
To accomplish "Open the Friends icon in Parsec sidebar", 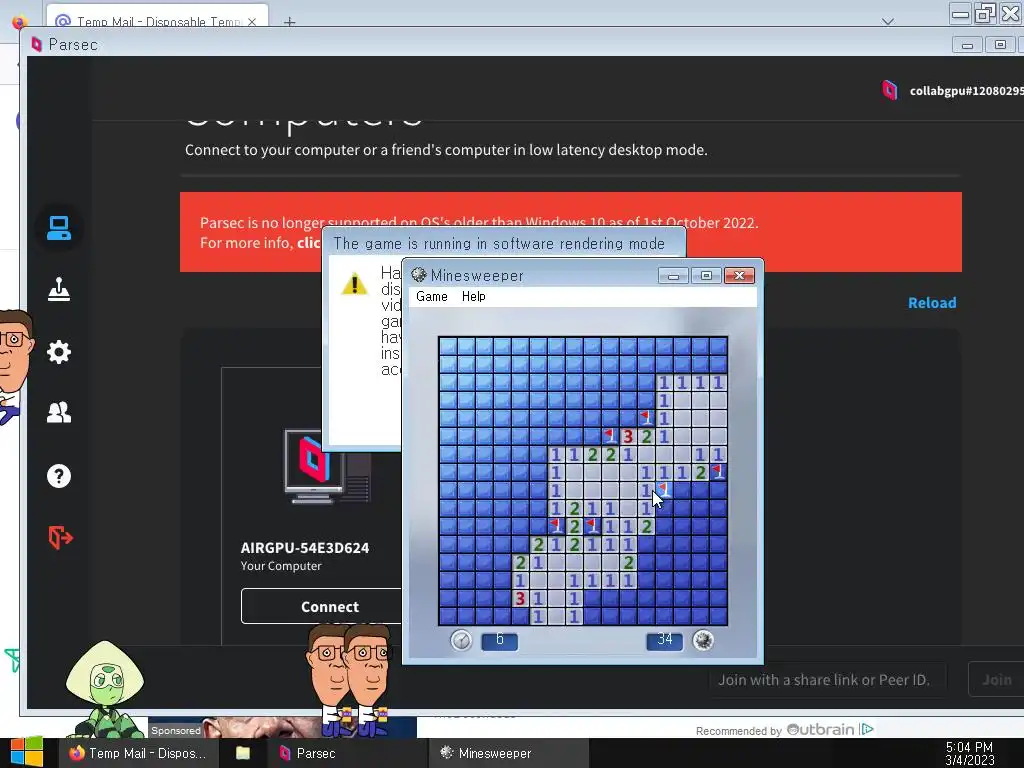I will [59, 413].
